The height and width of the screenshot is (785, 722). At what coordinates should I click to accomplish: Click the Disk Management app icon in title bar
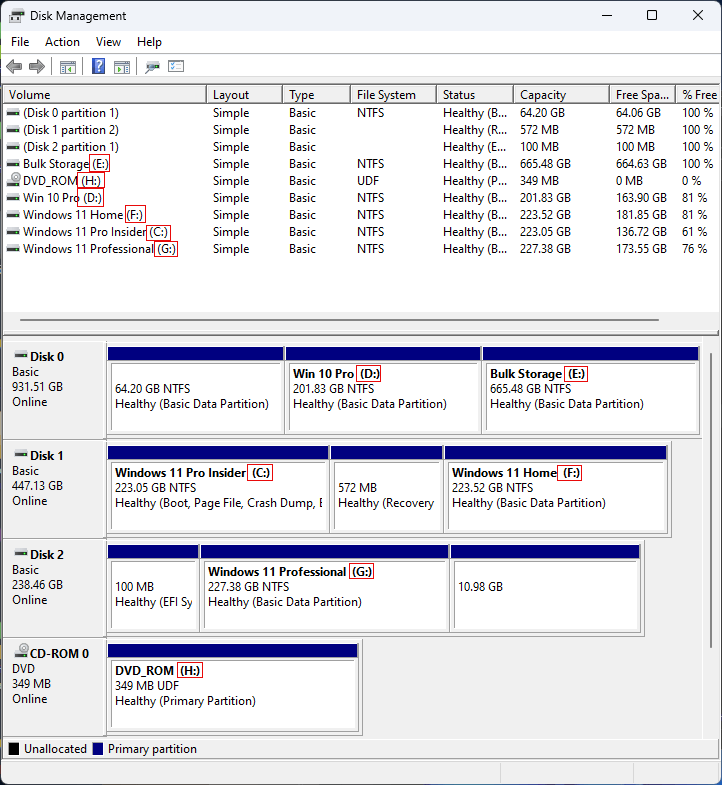click(x=17, y=16)
